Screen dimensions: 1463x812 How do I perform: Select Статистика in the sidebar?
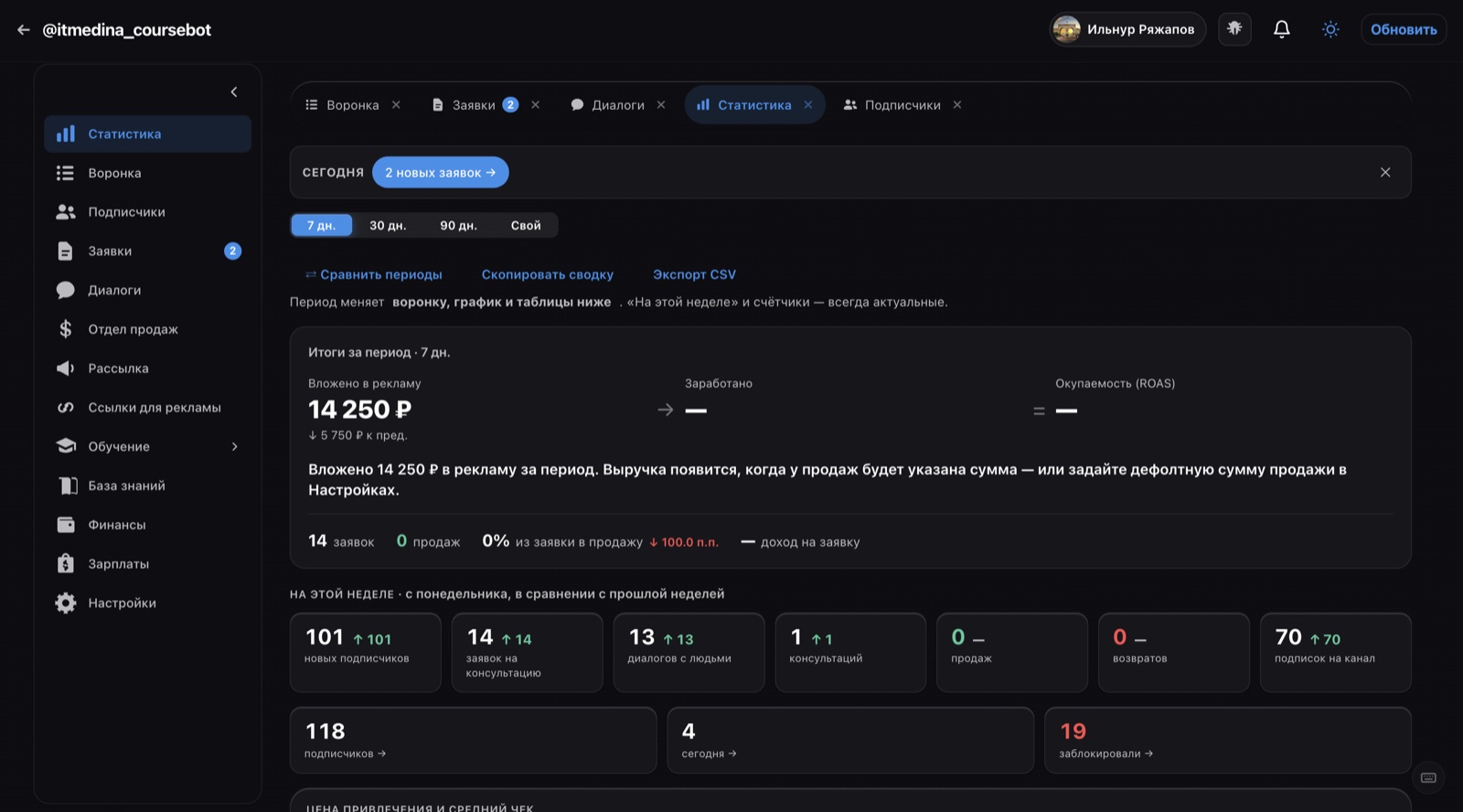(x=147, y=134)
